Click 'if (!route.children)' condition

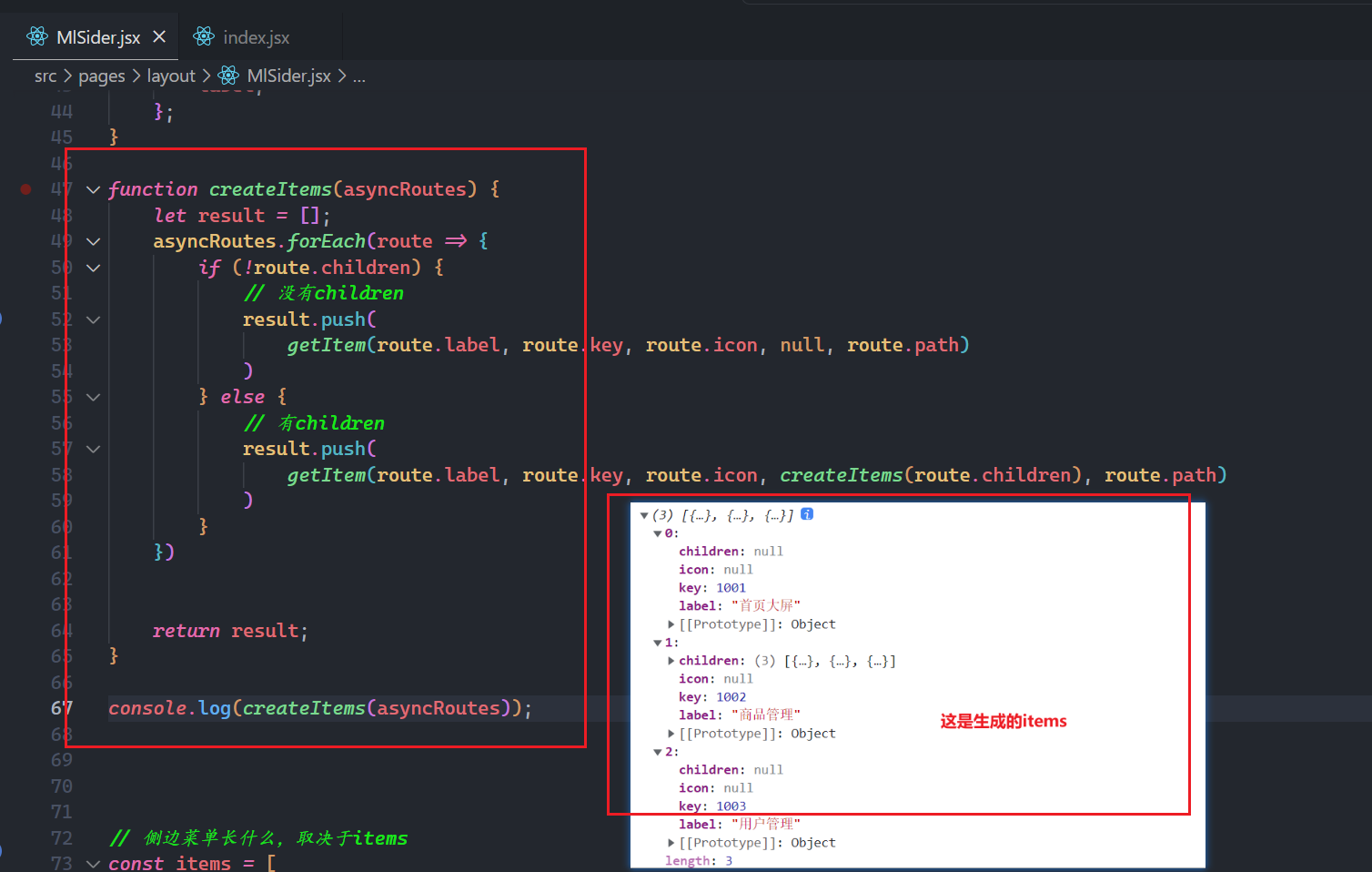click(310, 268)
